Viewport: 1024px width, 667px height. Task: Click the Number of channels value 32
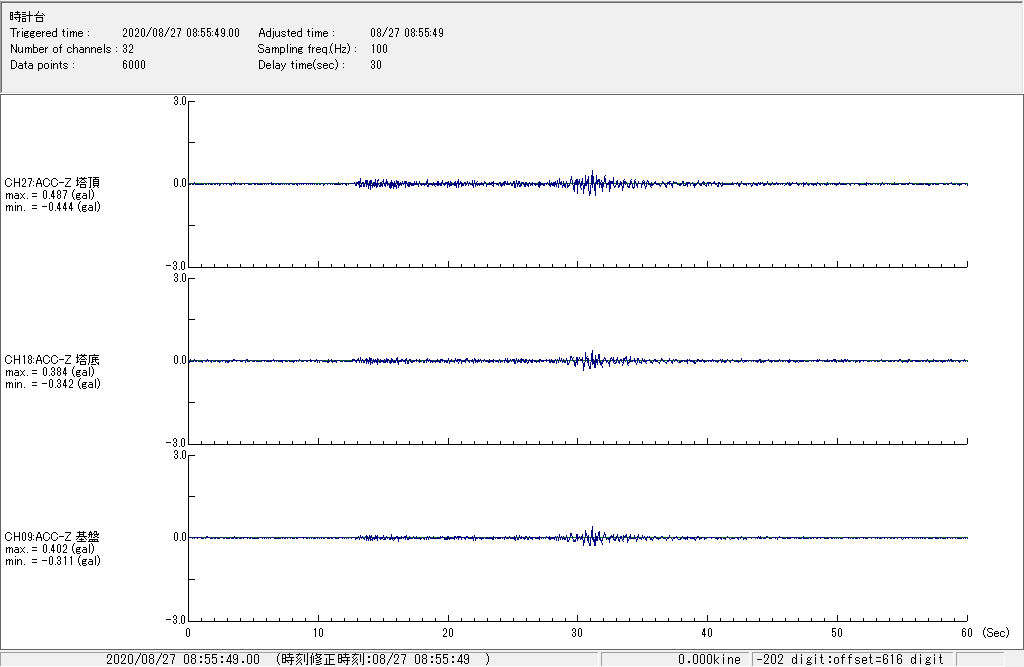[128, 49]
